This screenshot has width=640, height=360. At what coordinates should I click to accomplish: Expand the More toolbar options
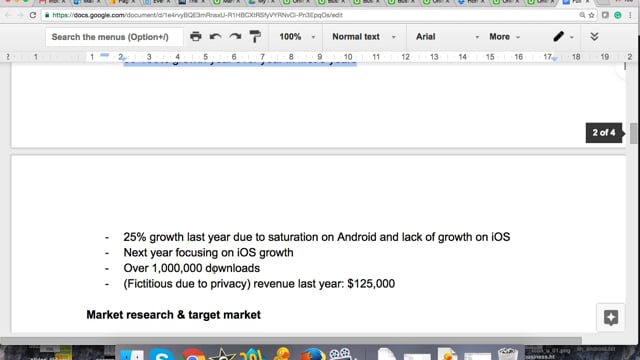click(x=504, y=37)
